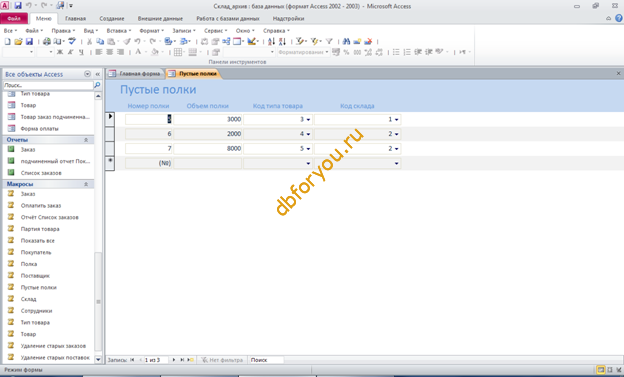Click the Gridlines table icon
624x377 pixels.
pyautogui.click(x=178, y=52)
